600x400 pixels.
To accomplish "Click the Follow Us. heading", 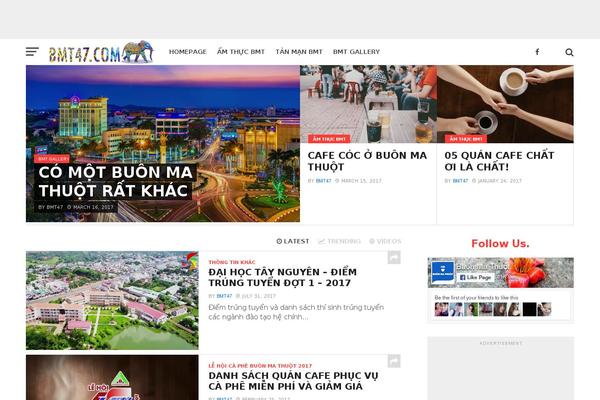I will click(500, 243).
